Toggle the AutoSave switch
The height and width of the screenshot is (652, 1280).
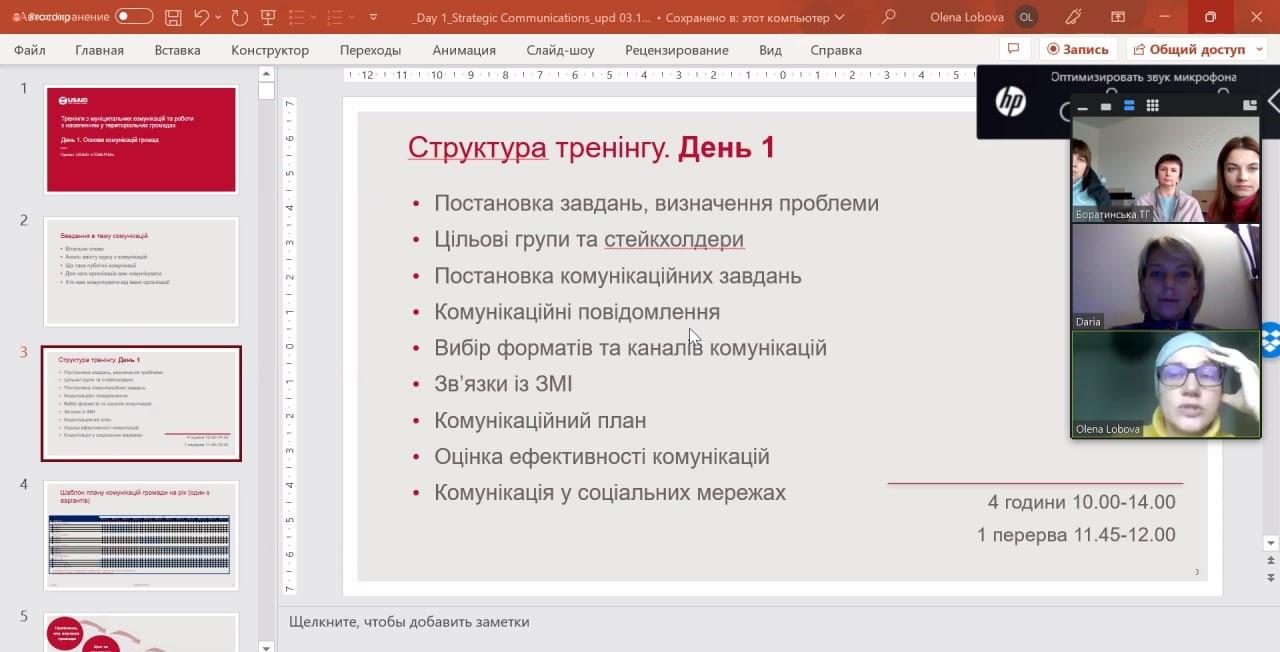(x=134, y=17)
